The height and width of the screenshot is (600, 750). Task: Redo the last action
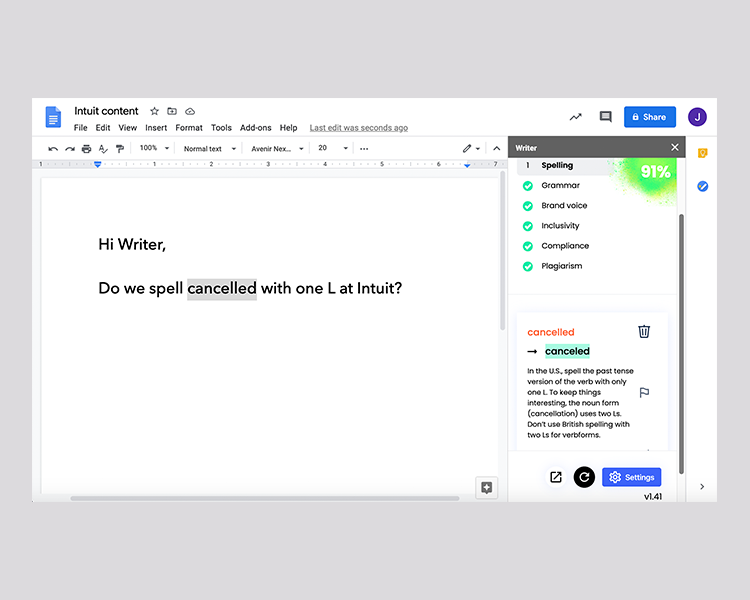click(x=70, y=149)
